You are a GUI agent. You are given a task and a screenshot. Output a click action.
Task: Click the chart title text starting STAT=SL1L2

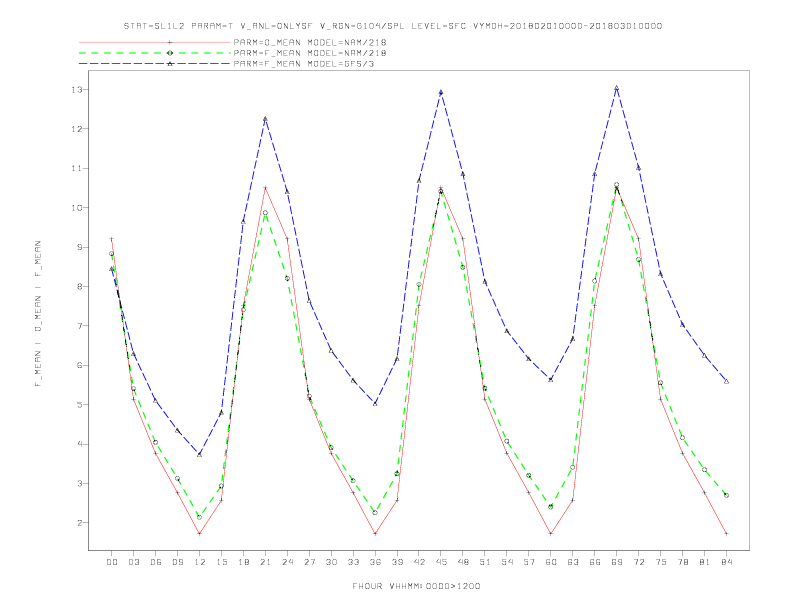tap(393, 26)
